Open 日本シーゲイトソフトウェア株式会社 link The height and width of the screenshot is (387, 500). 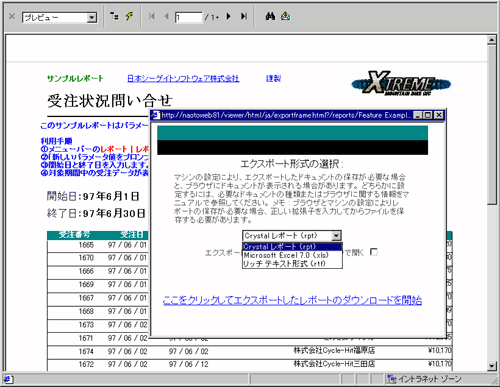click(183, 79)
